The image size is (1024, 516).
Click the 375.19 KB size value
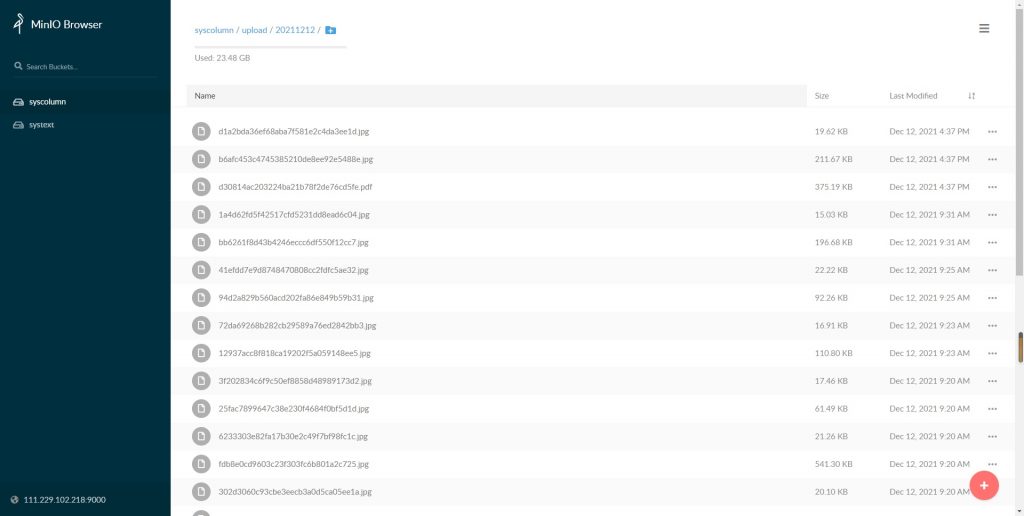point(834,187)
